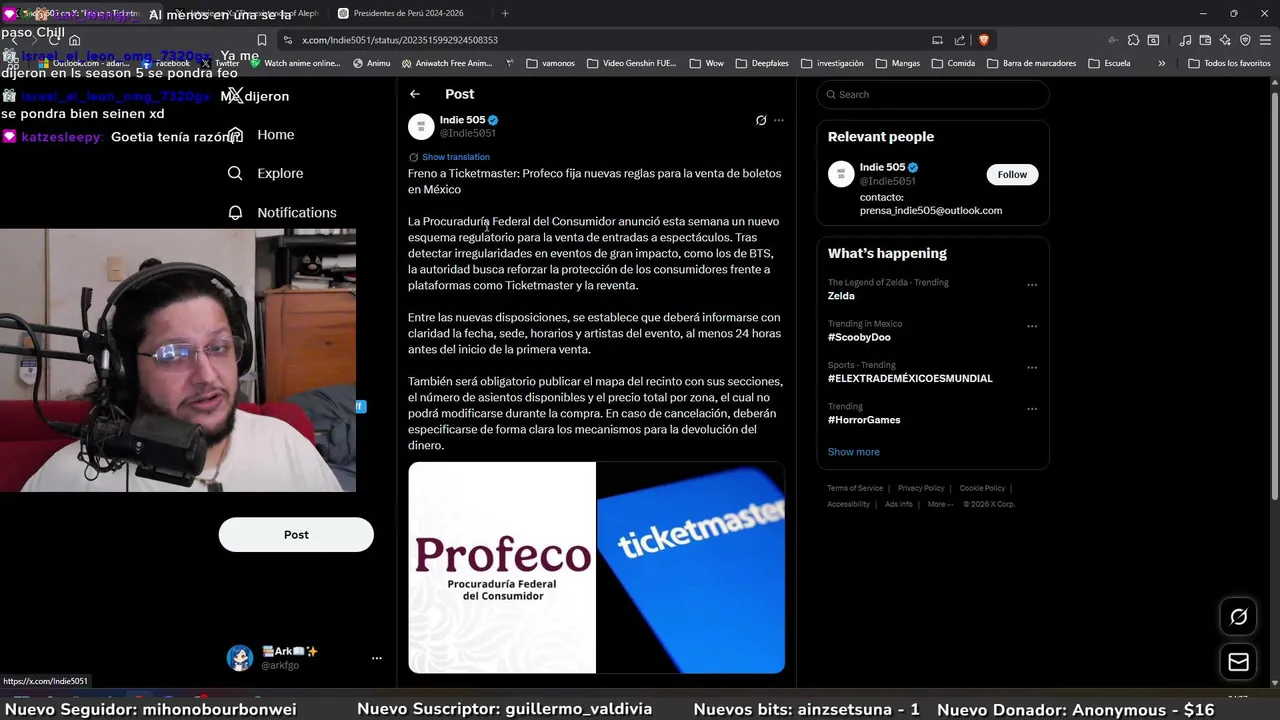Open the investigación bookmark folder
The width and height of the screenshot is (1280, 720).
point(832,63)
